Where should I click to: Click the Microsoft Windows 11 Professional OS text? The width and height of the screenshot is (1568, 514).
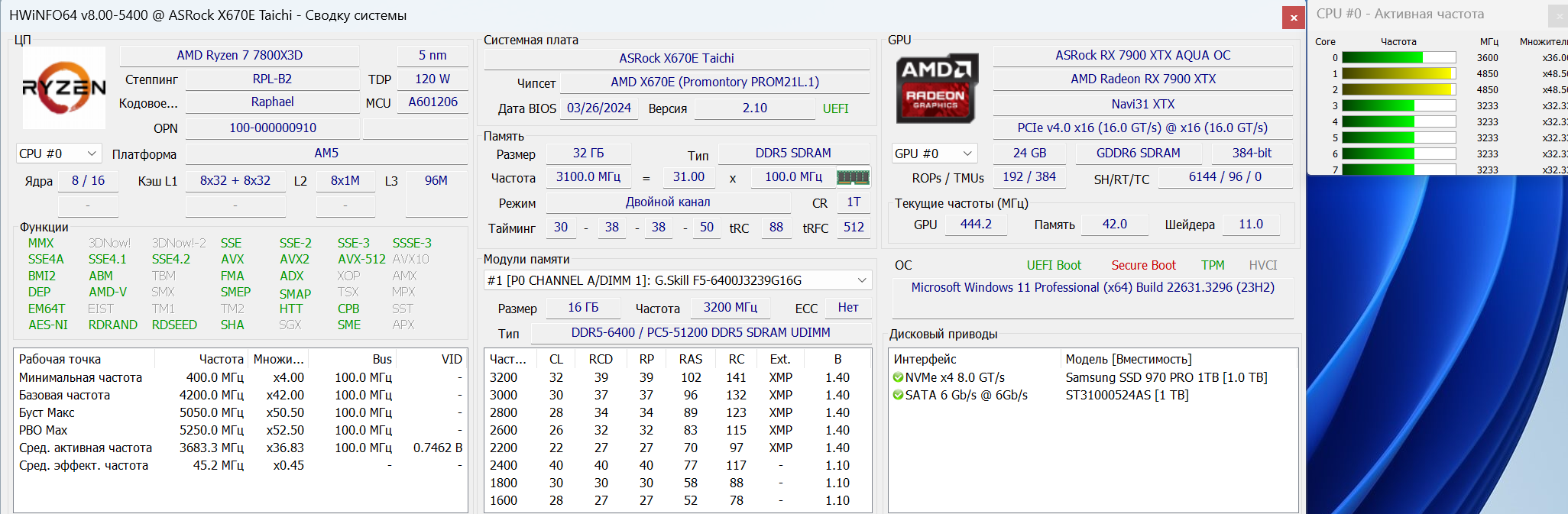pyautogui.click(x=1093, y=287)
